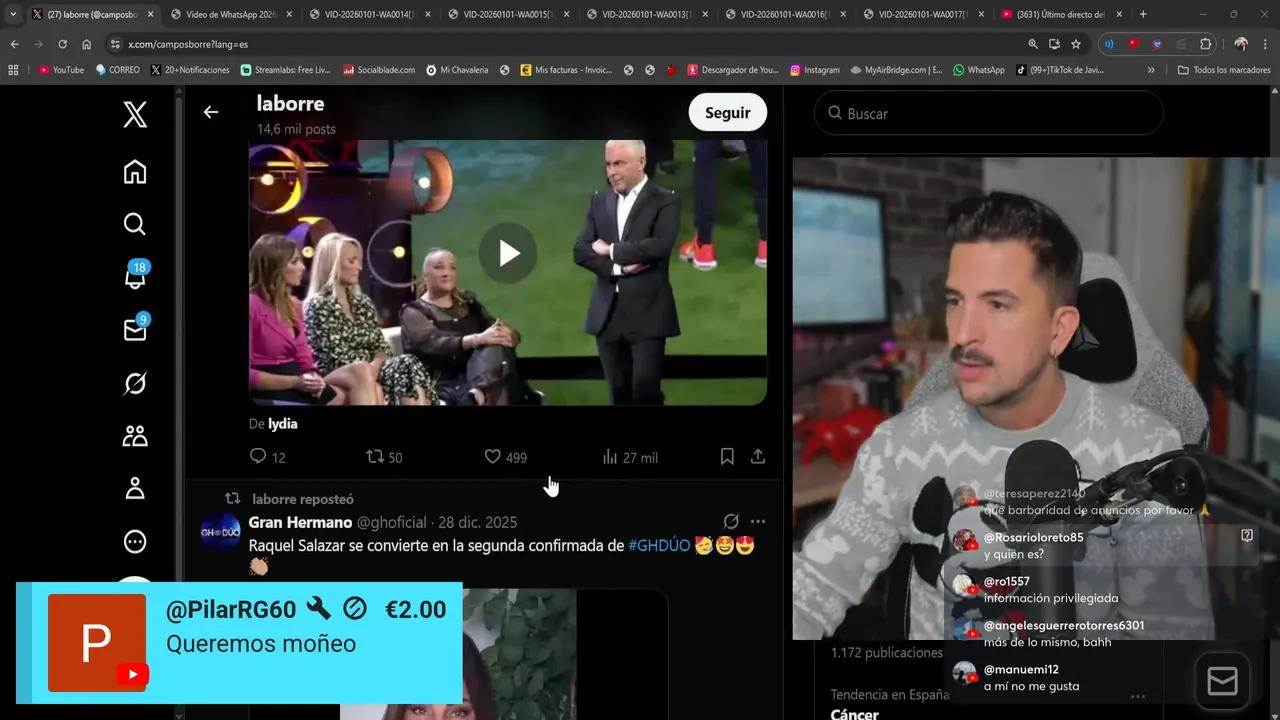
Task: Click Grok icon on the Gran Hermano post
Action: click(731, 522)
